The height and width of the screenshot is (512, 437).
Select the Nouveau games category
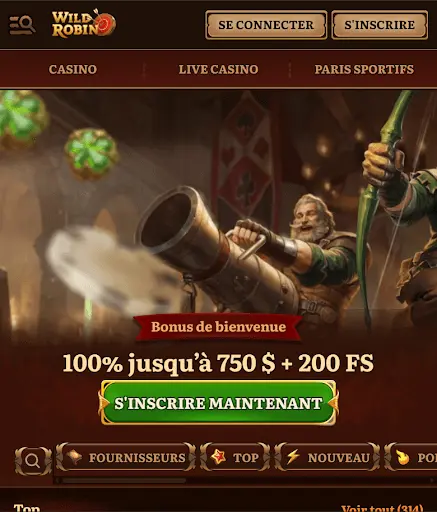[x=327, y=457]
